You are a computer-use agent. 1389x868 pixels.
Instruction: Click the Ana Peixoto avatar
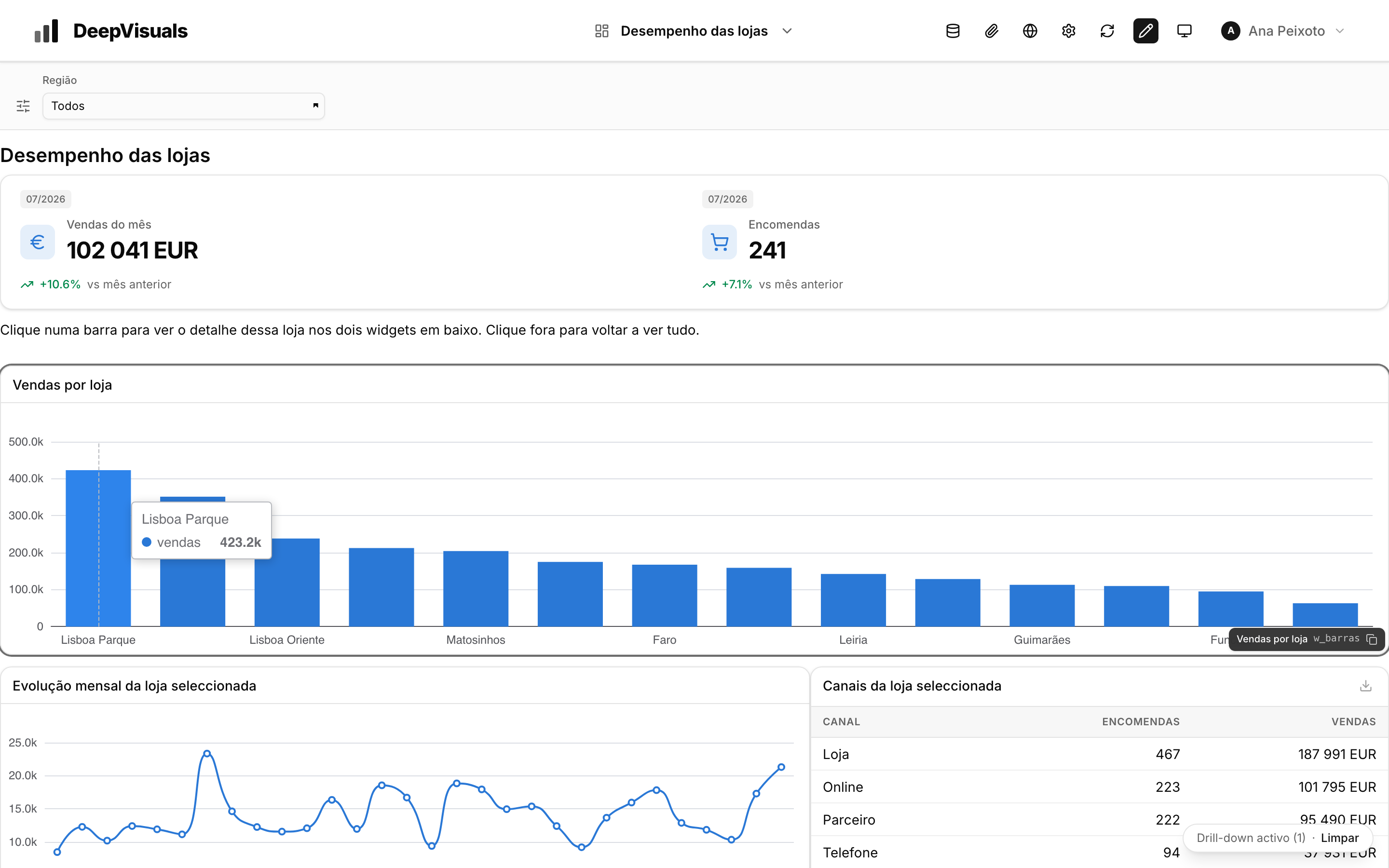pyautogui.click(x=1230, y=31)
